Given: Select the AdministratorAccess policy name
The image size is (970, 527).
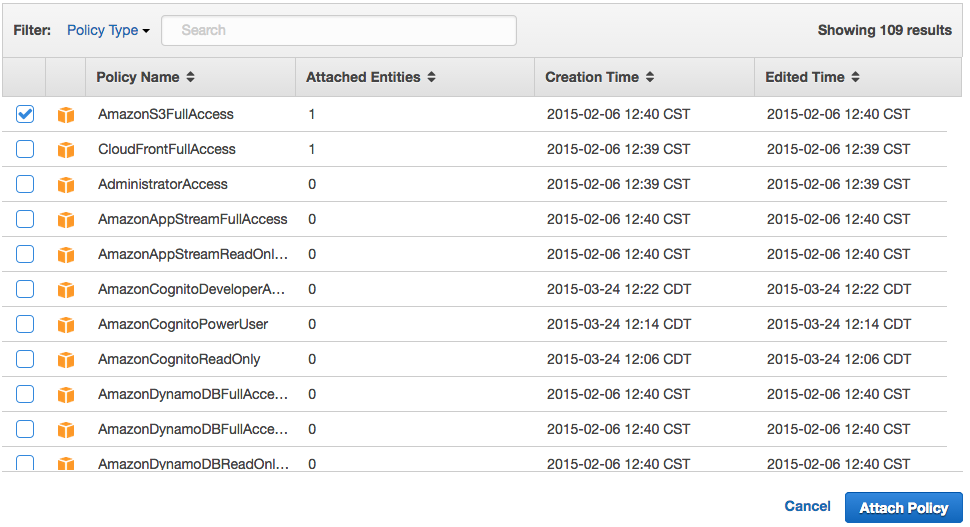Looking at the screenshot, I should (163, 184).
